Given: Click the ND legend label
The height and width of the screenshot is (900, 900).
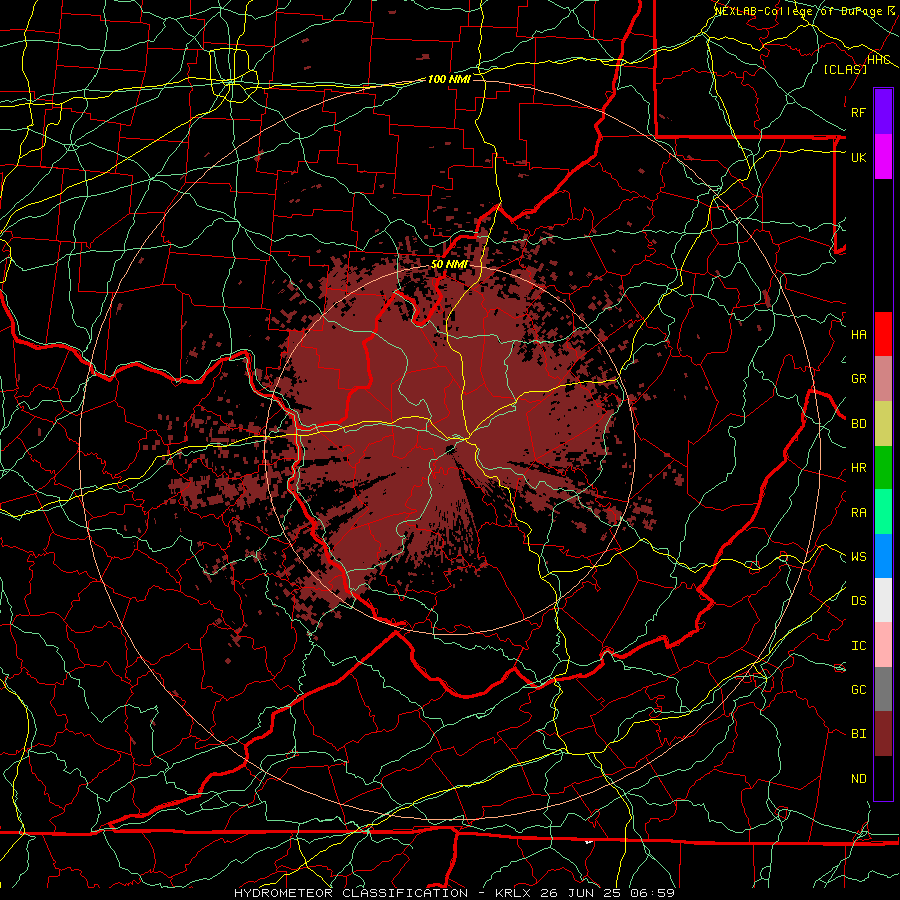Looking at the screenshot, I should pos(858,779).
